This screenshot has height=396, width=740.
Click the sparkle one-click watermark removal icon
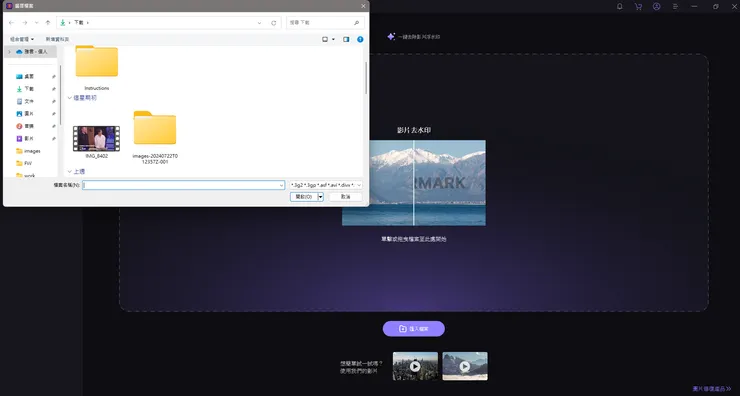(391, 36)
